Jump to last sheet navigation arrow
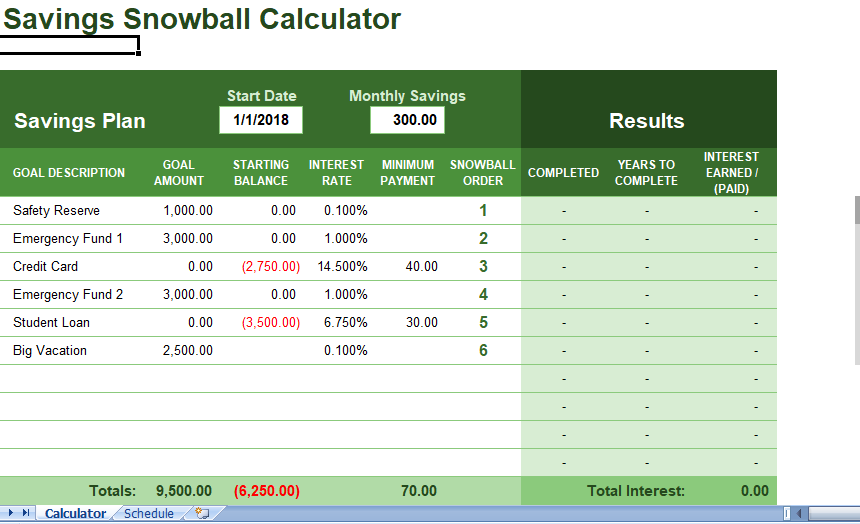860x524 pixels. click(26, 513)
